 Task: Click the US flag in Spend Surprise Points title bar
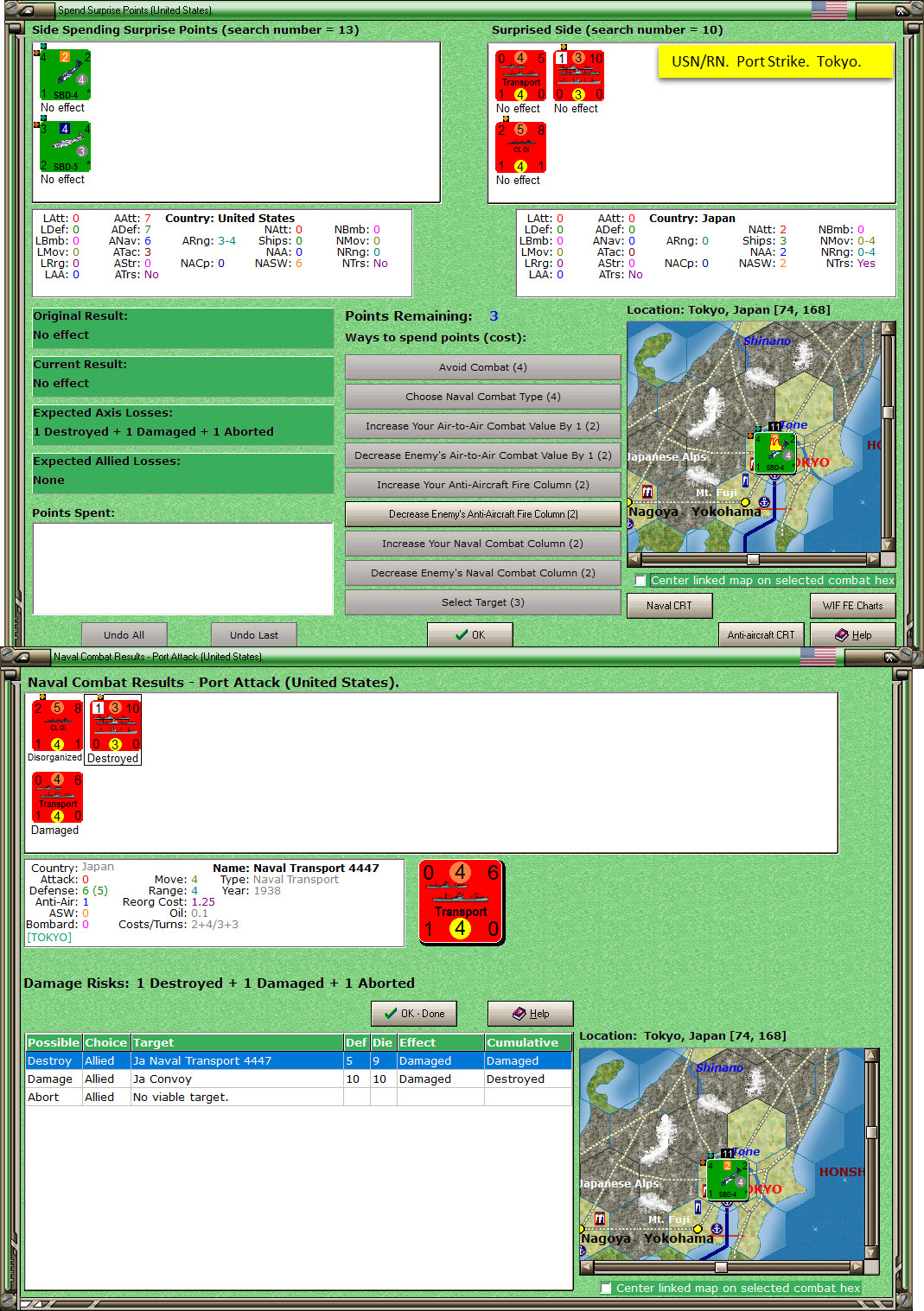coord(829,10)
